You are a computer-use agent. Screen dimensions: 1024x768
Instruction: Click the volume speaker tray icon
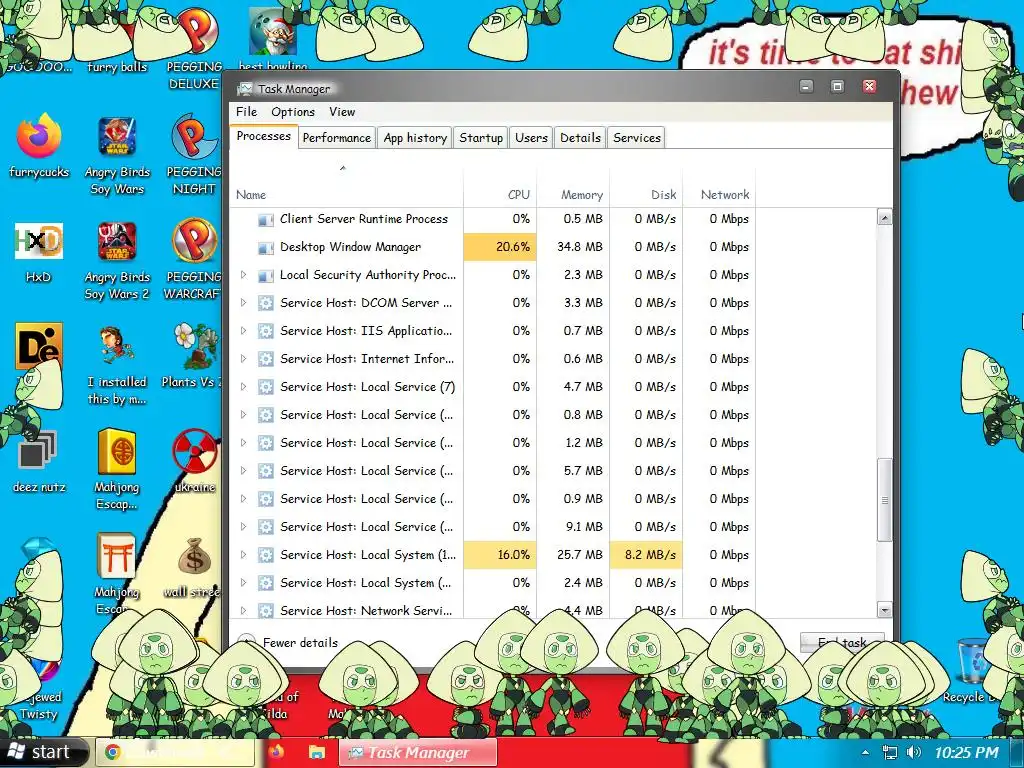pos(914,752)
